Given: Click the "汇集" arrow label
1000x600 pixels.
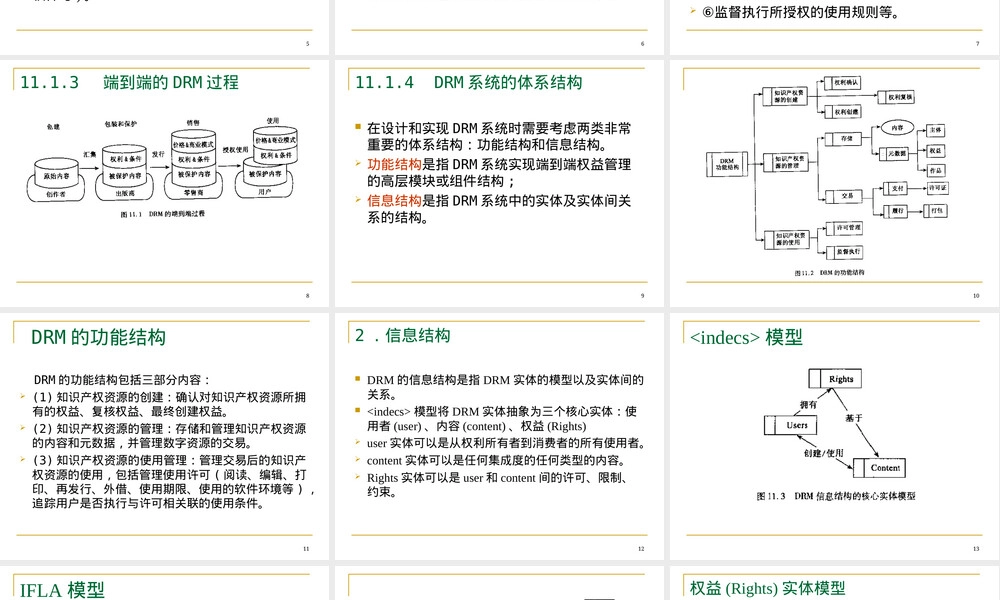Looking at the screenshot, I should pyautogui.click(x=90, y=154).
